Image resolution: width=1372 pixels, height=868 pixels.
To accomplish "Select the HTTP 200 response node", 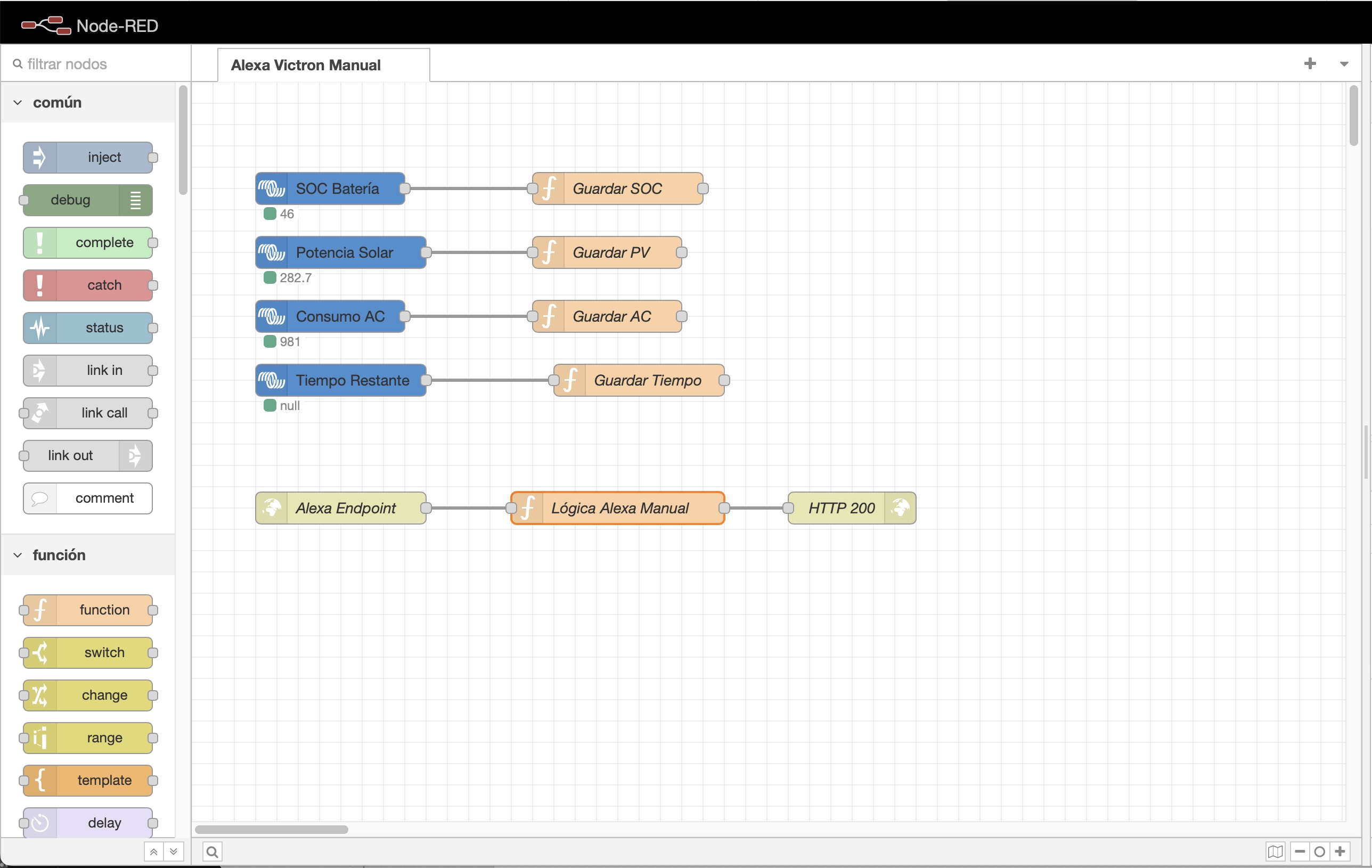I will [841, 507].
